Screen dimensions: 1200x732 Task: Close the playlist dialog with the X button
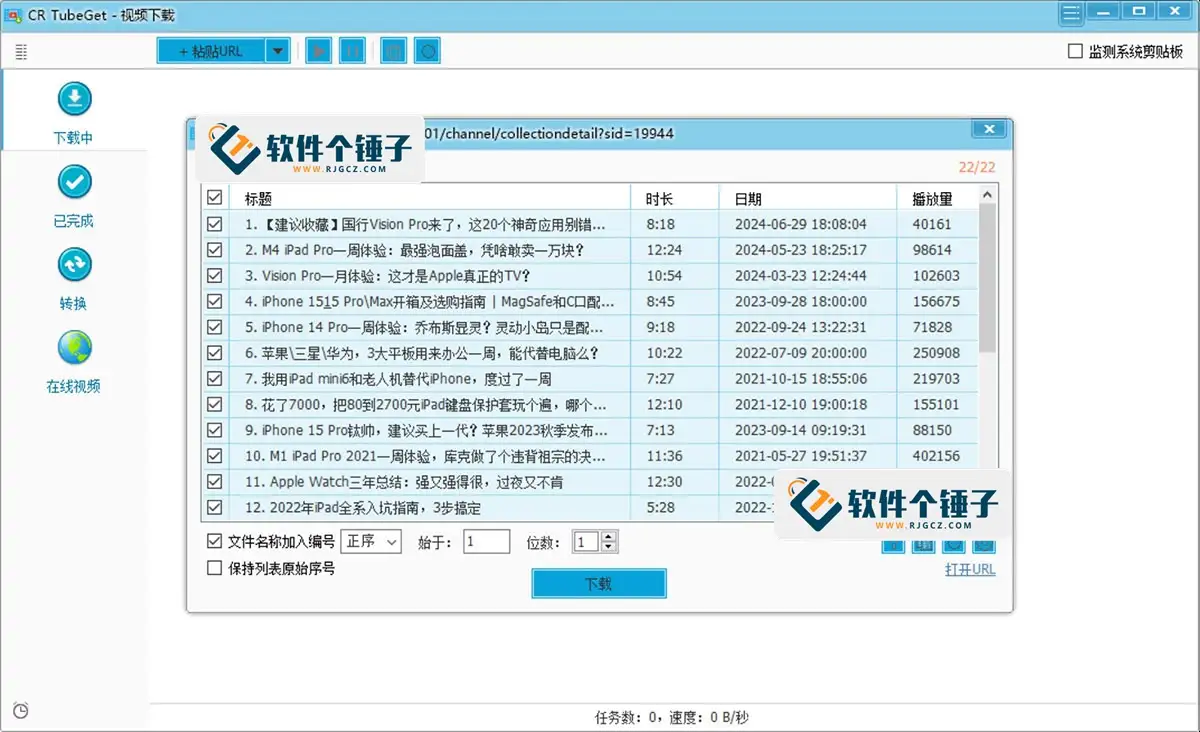pos(989,129)
